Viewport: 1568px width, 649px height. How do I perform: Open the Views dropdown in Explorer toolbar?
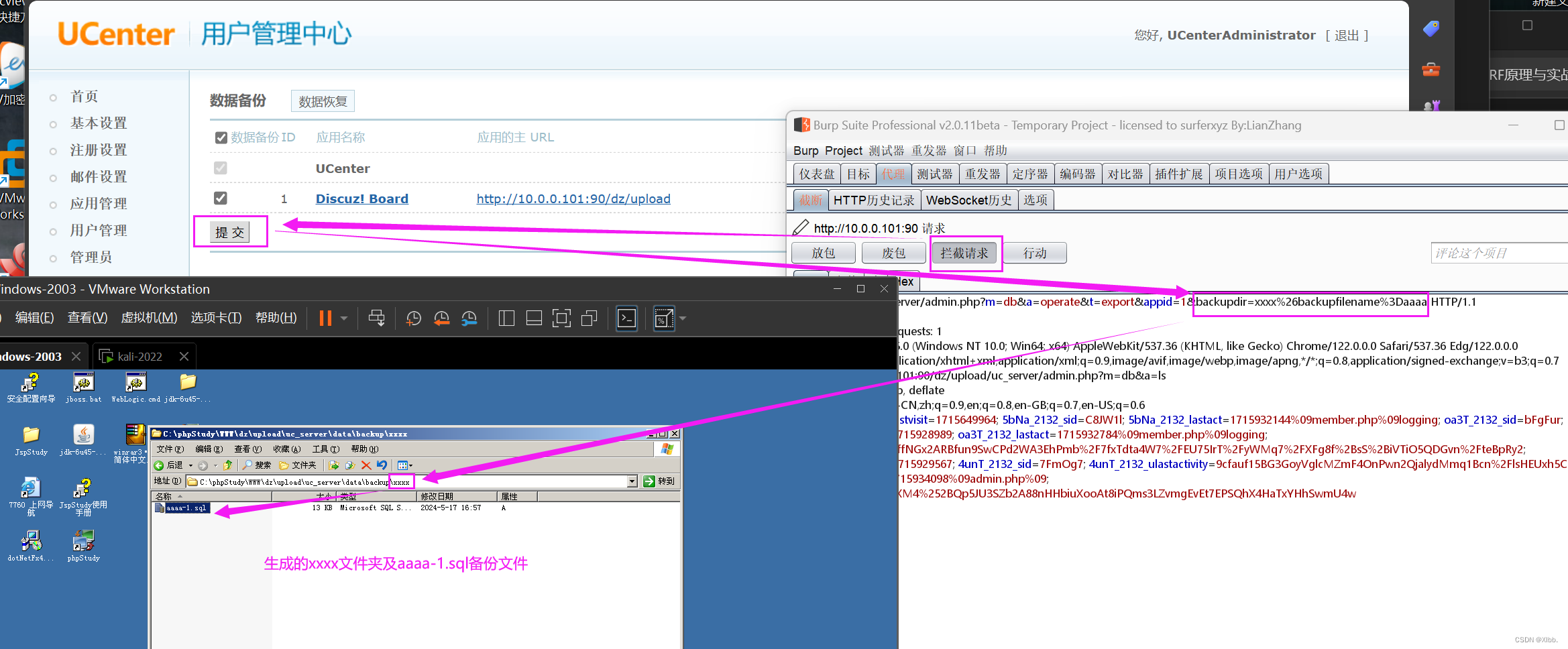click(405, 465)
